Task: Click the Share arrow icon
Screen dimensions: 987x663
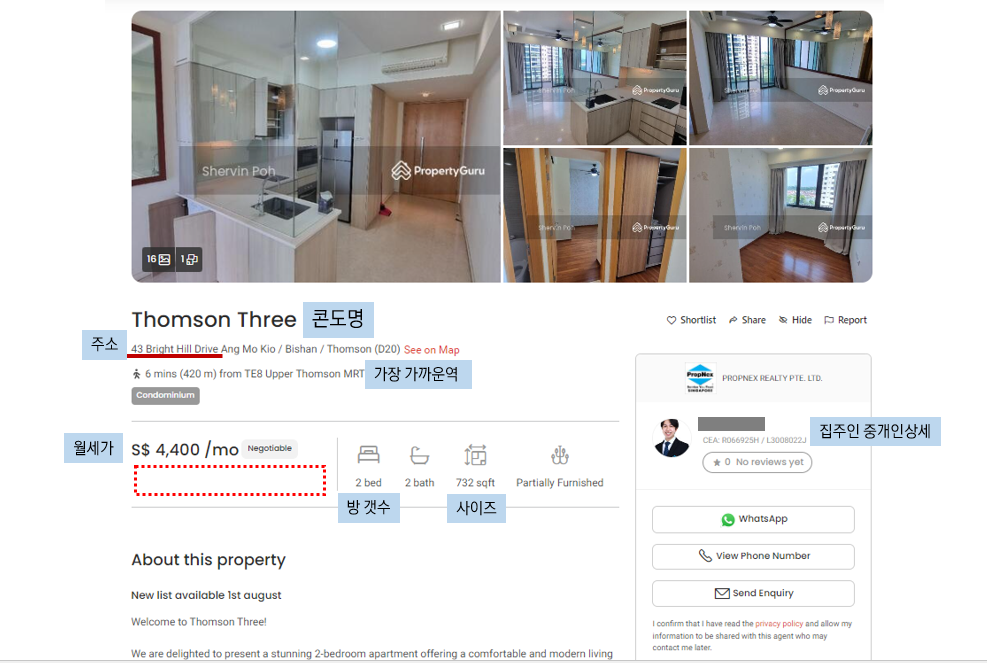Action: pyautogui.click(x=733, y=320)
